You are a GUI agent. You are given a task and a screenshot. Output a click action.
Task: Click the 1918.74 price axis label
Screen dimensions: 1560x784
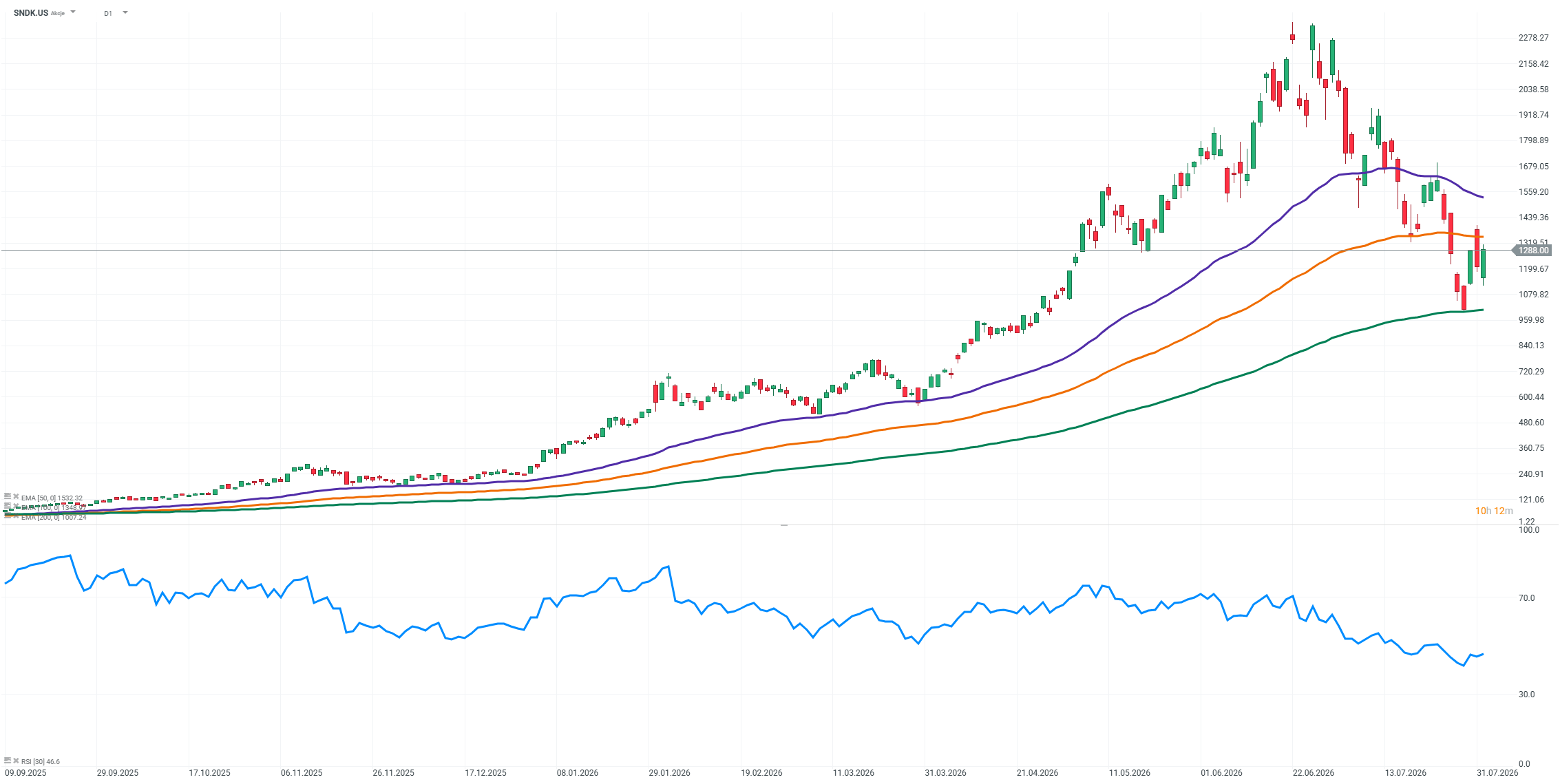[1533, 115]
